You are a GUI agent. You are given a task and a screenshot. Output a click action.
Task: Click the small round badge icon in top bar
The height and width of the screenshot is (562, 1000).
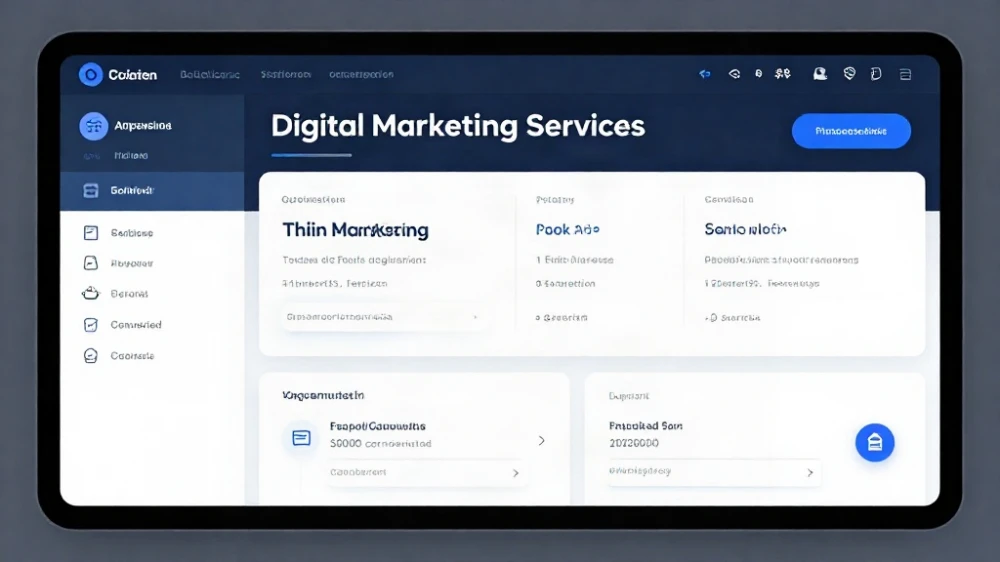758,74
